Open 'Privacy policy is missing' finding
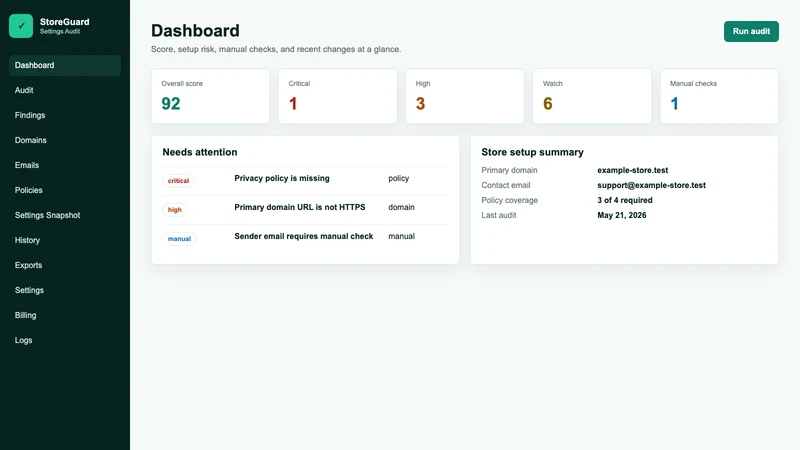The image size is (800, 450). click(x=282, y=178)
